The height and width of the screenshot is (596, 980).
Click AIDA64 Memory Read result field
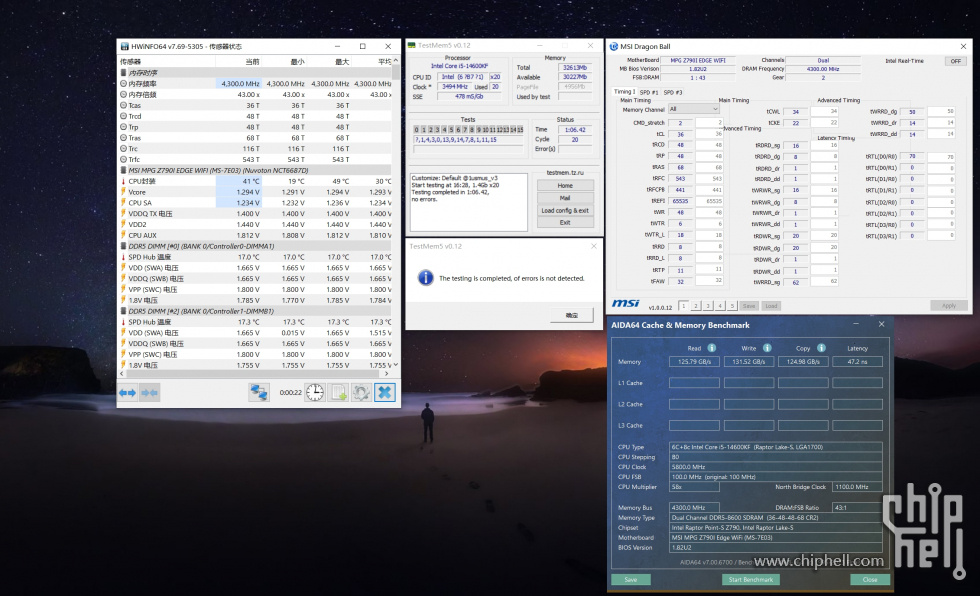[694, 362]
